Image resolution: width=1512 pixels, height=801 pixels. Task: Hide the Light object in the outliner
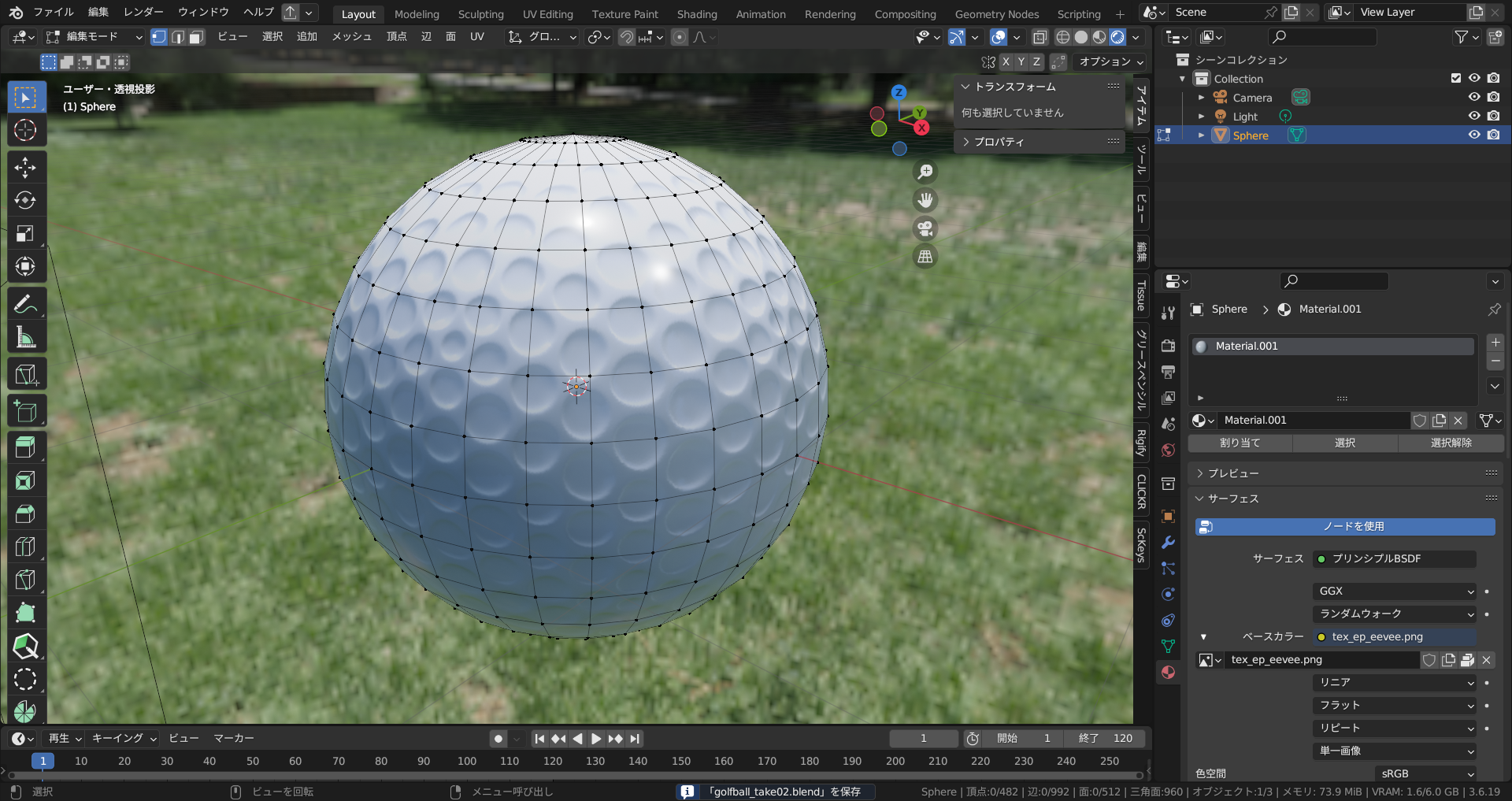(x=1473, y=116)
